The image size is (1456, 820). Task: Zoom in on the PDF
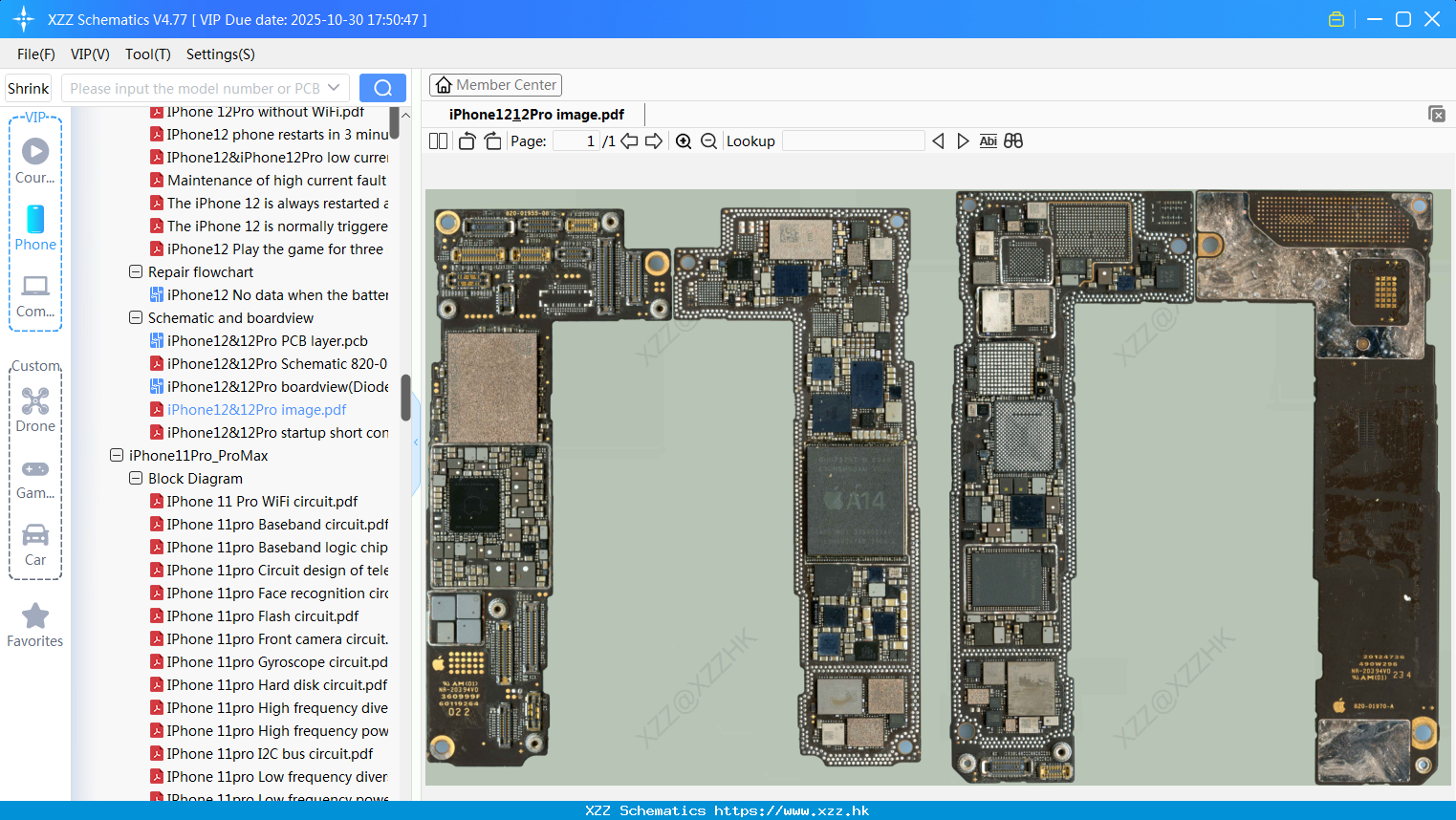click(684, 141)
